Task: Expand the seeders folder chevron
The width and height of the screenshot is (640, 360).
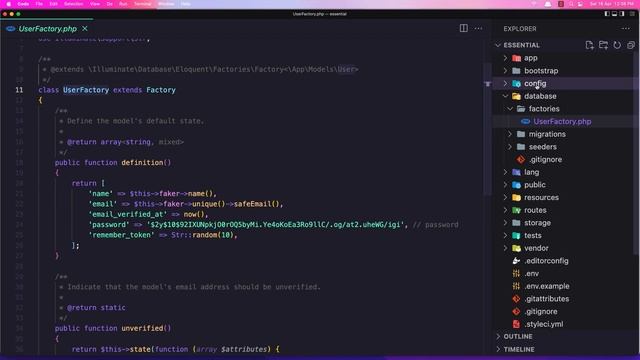Action: [x=510, y=147]
